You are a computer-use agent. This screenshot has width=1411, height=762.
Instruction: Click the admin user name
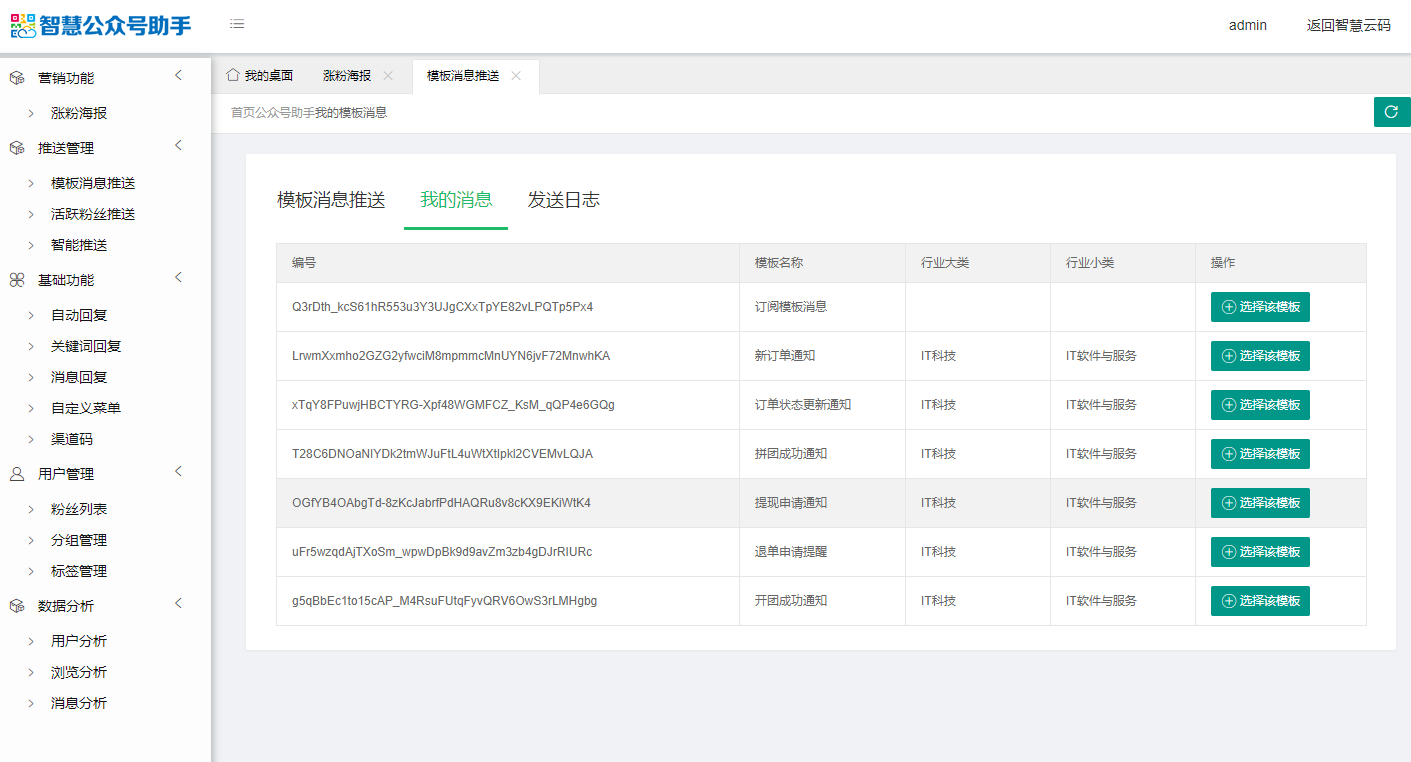click(1247, 26)
